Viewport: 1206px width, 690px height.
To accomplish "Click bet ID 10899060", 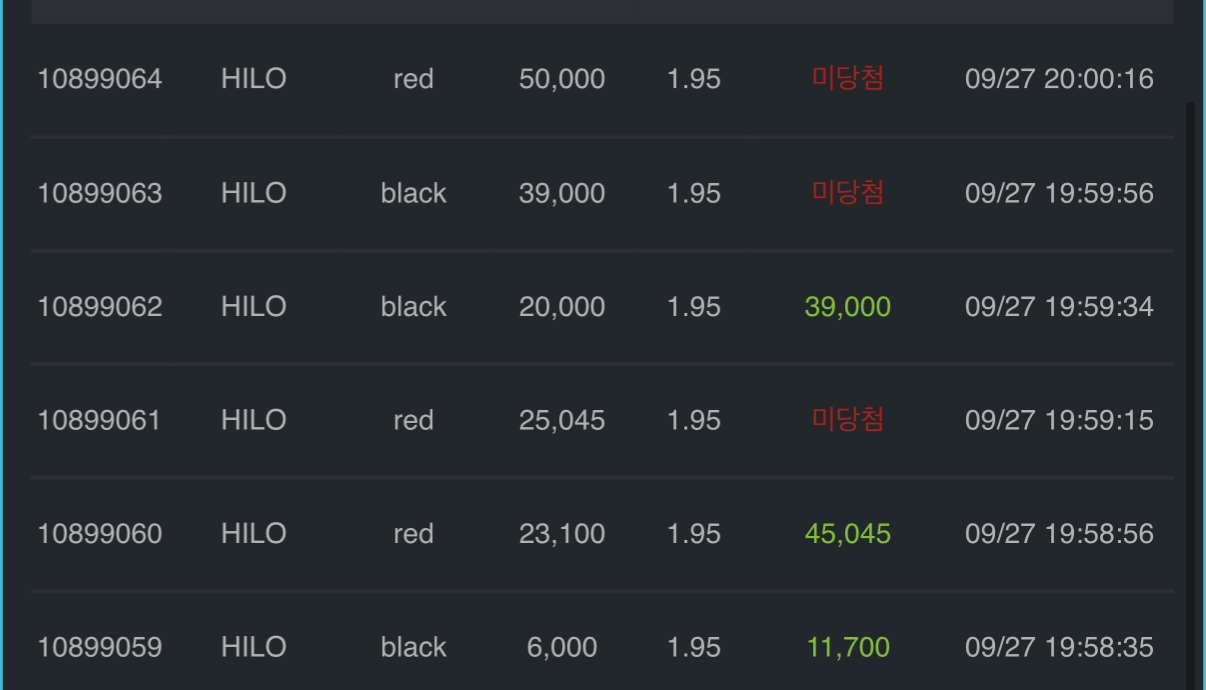I will pos(99,534).
